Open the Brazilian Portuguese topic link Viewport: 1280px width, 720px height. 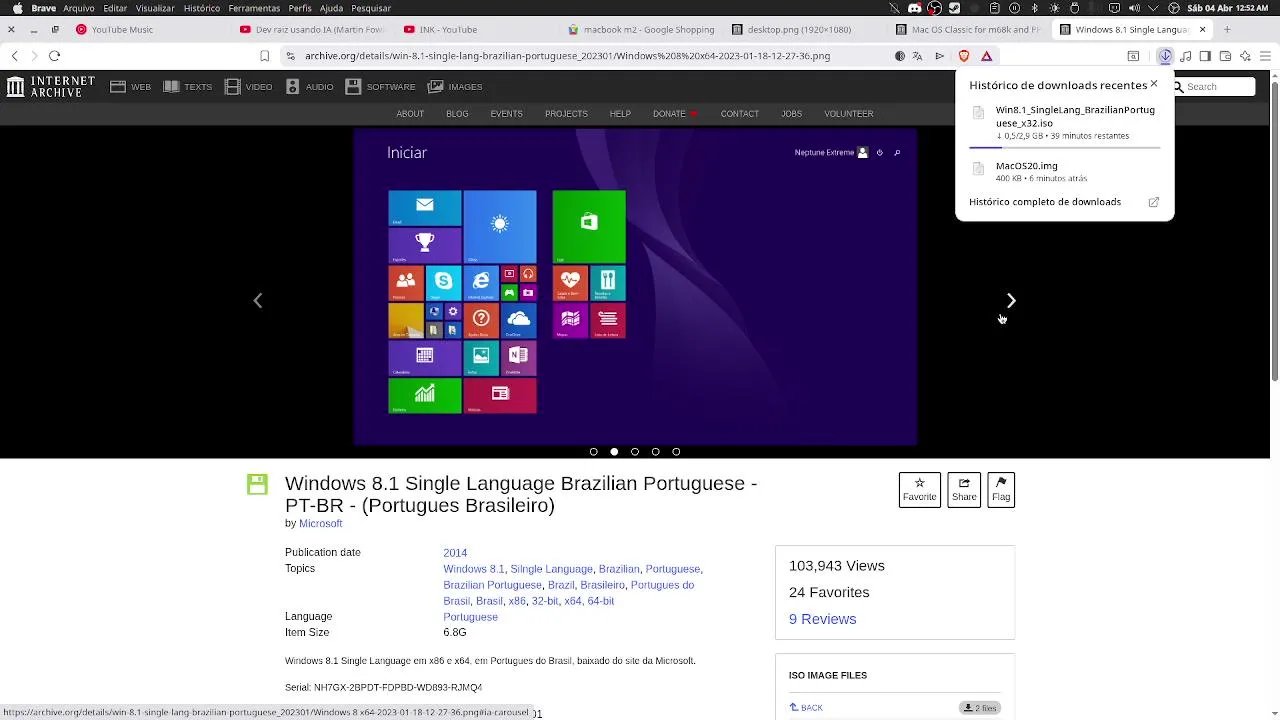(x=492, y=585)
